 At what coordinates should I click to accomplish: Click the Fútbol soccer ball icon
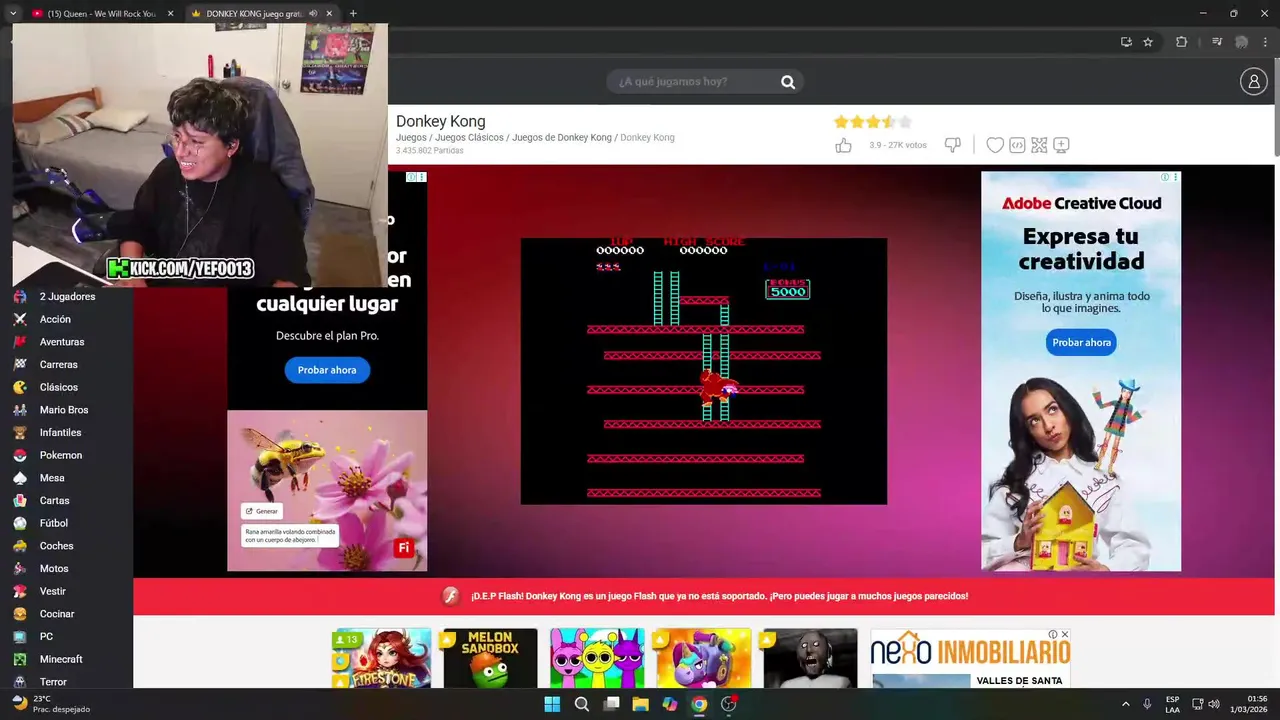click(20, 523)
